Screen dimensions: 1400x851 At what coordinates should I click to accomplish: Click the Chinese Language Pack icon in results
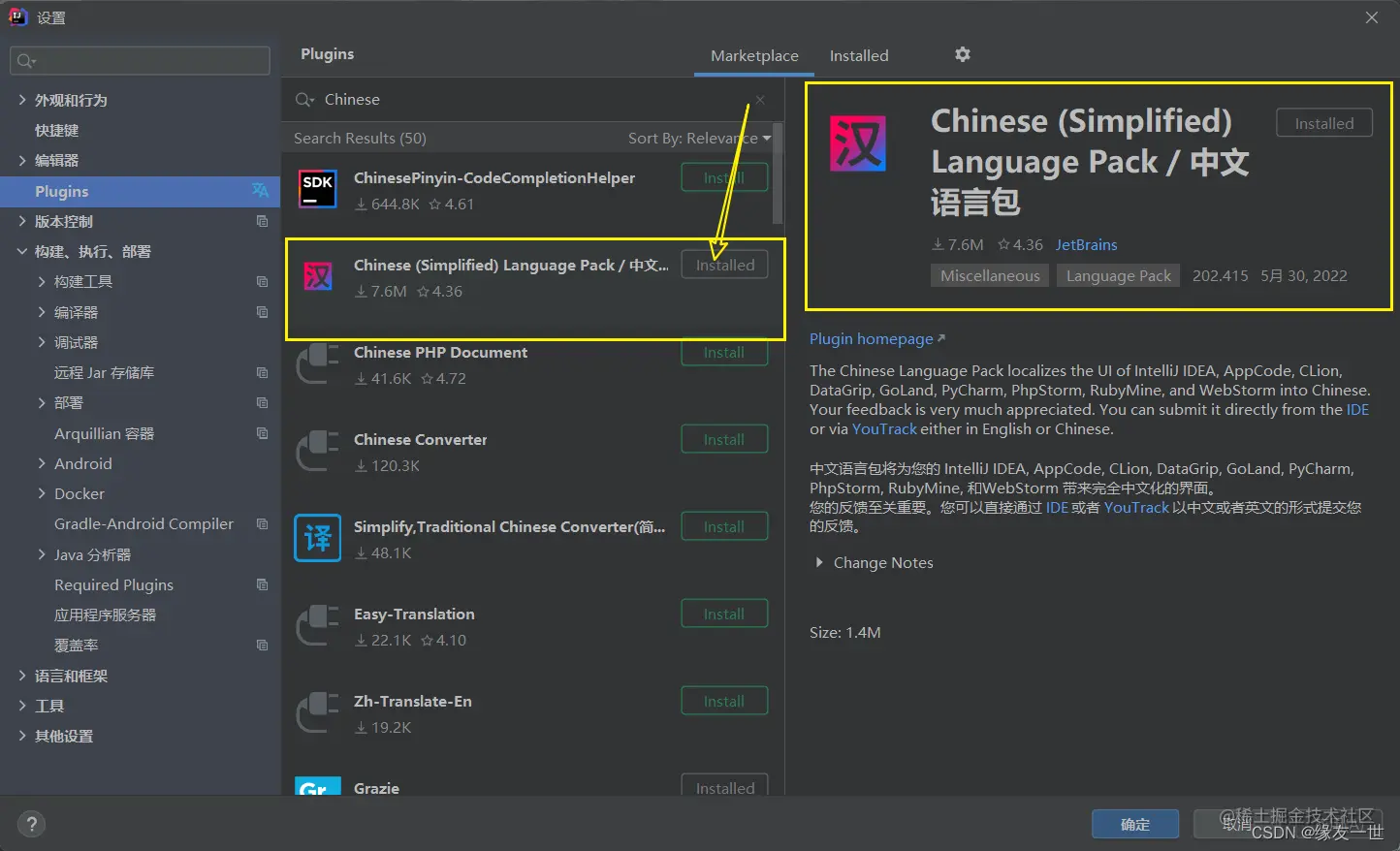[x=318, y=276]
